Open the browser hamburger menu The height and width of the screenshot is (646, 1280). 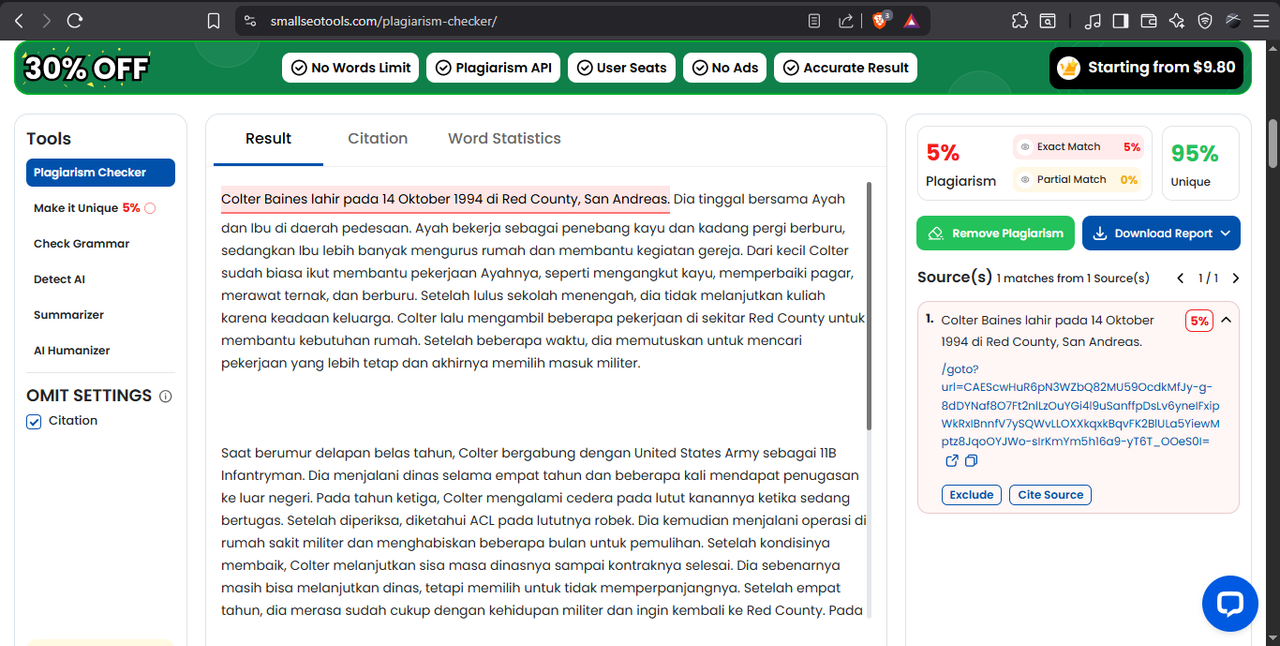point(1261,20)
